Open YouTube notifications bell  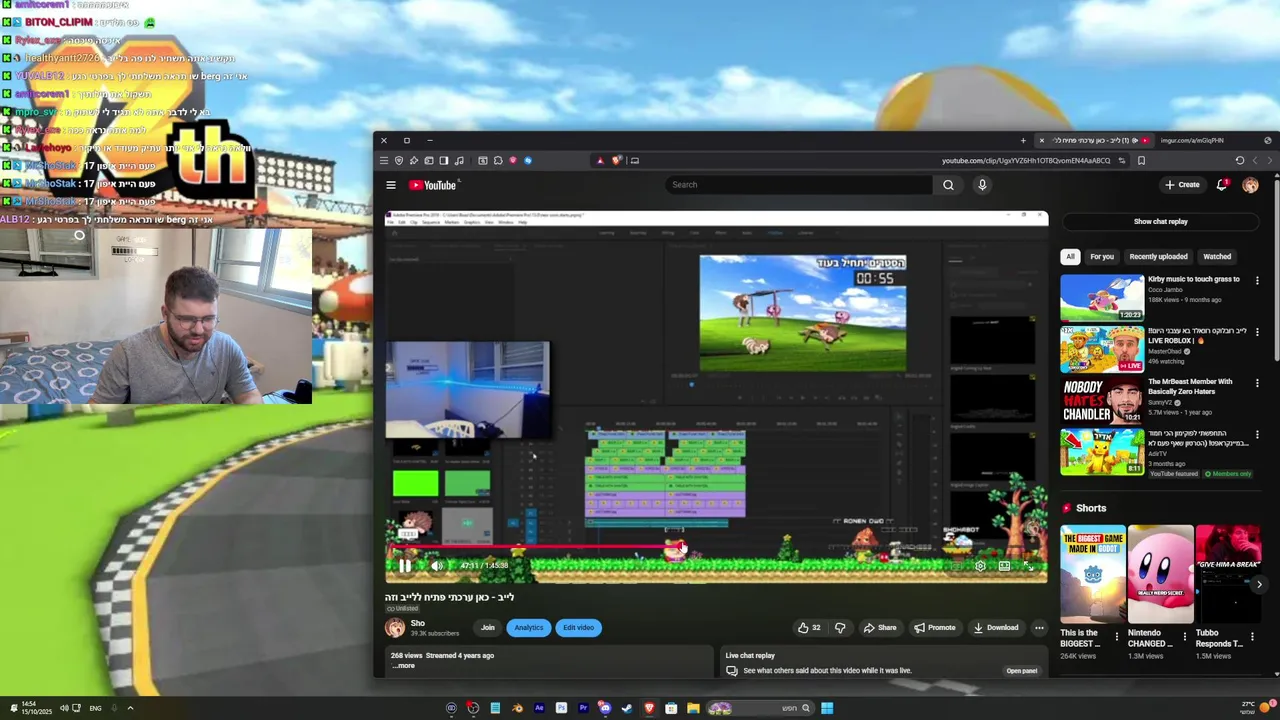click(x=1222, y=185)
